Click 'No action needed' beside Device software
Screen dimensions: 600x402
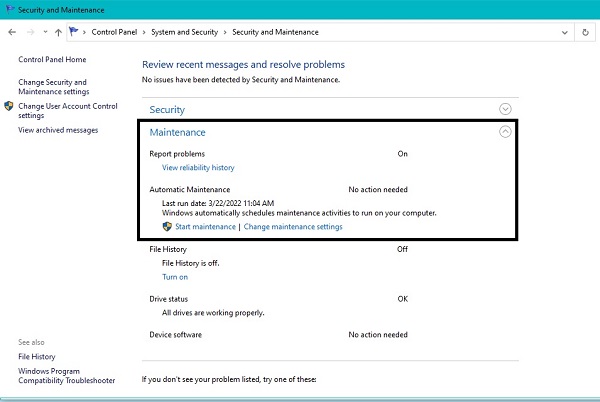[x=378, y=335]
